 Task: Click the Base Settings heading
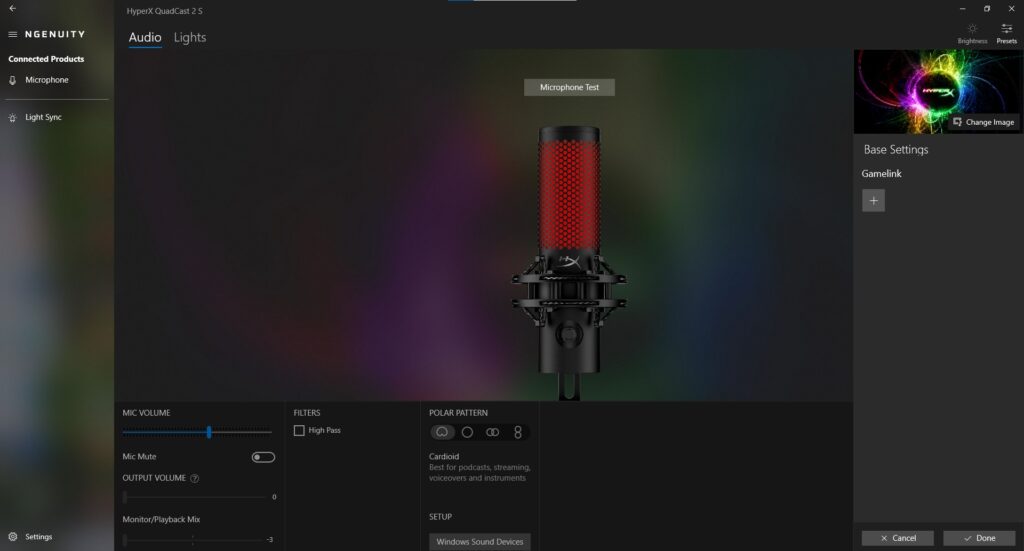pos(895,150)
